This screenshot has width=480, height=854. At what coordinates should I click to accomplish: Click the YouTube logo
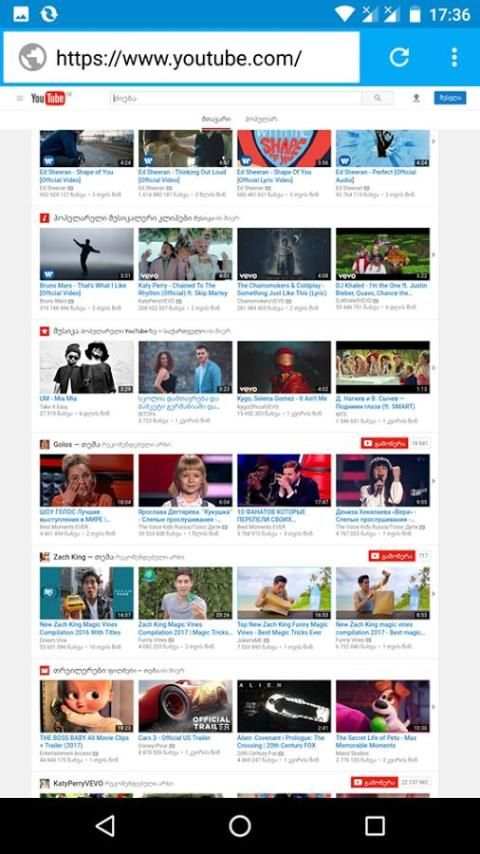click(48, 98)
